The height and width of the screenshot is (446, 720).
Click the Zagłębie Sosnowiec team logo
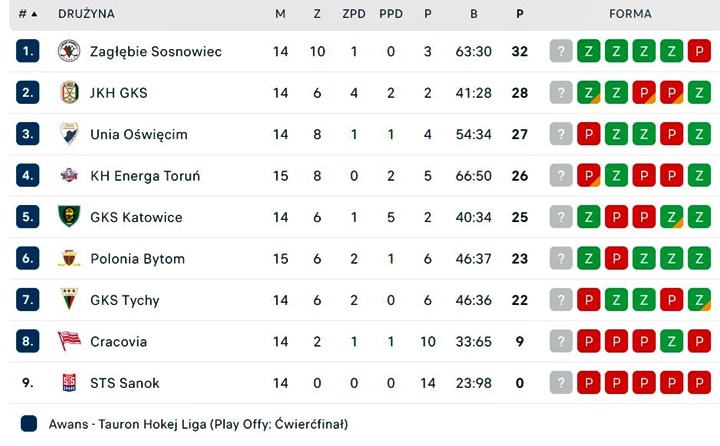coord(69,51)
